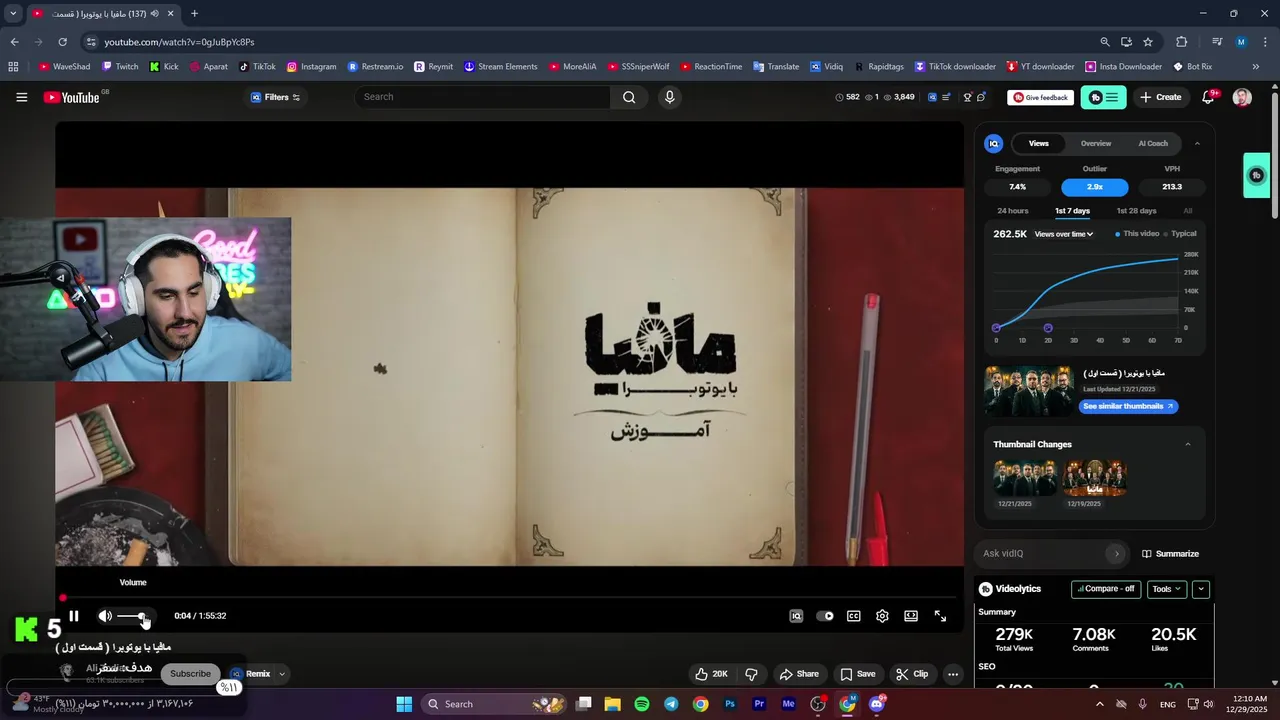Switch to the AI Coach tab
Viewport: 1280px width, 720px height.
(x=1153, y=143)
